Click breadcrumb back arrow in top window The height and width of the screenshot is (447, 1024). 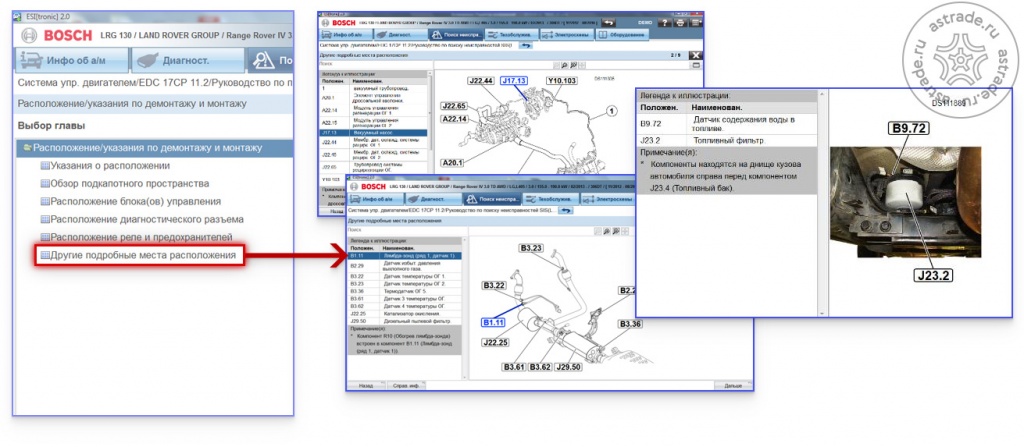pos(526,46)
